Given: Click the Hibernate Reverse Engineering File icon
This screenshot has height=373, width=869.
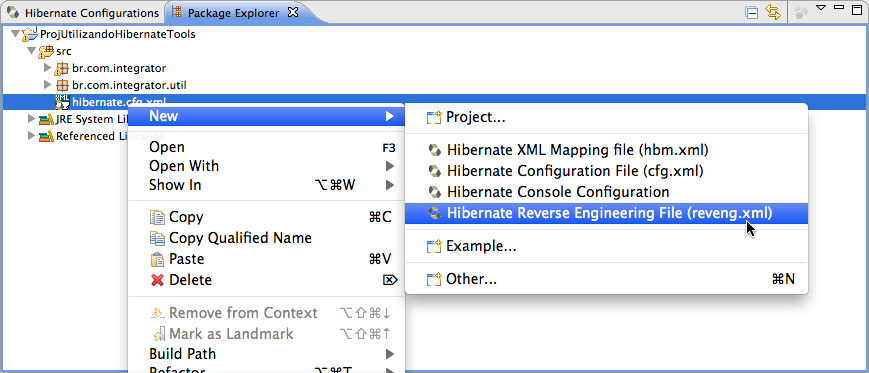Looking at the screenshot, I should (x=435, y=213).
